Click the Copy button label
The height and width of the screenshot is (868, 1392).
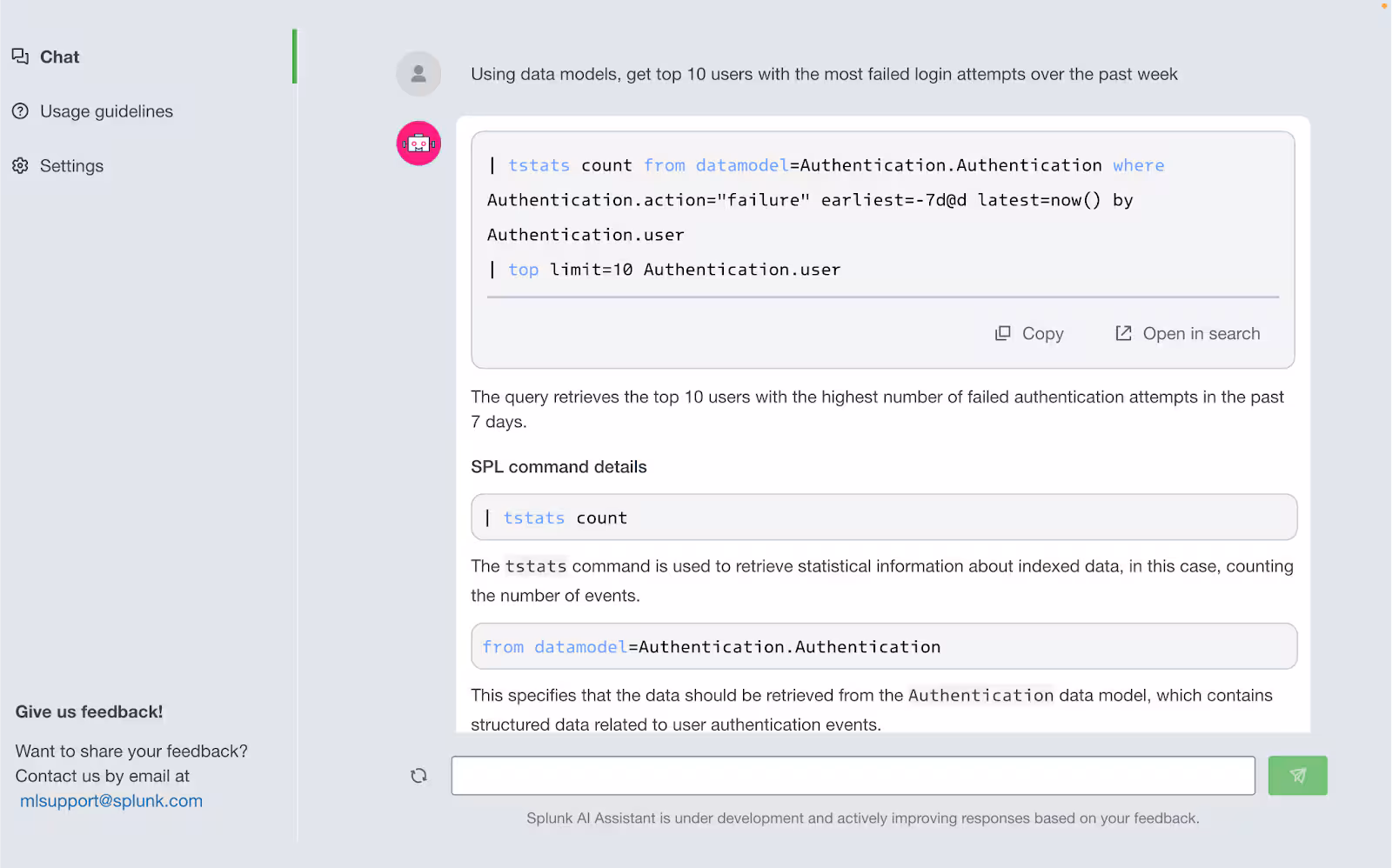click(1043, 333)
